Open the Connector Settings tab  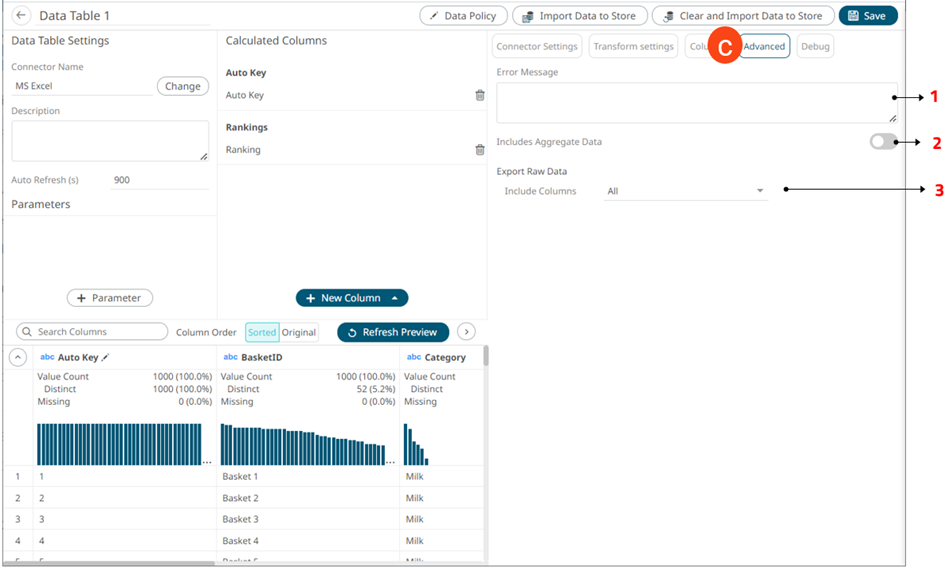[537, 46]
